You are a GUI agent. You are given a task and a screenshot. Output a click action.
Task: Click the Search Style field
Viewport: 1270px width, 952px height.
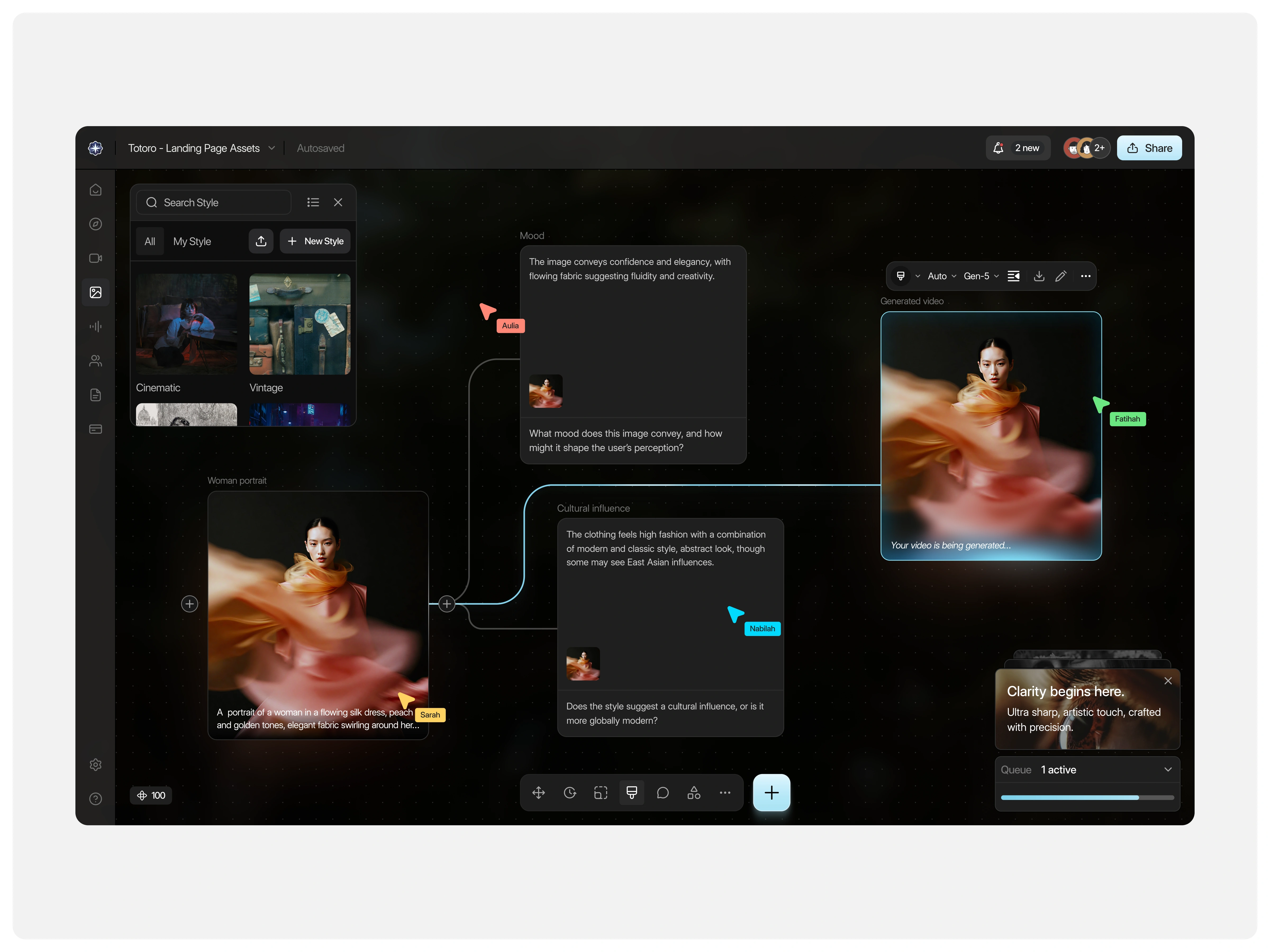pos(214,203)
